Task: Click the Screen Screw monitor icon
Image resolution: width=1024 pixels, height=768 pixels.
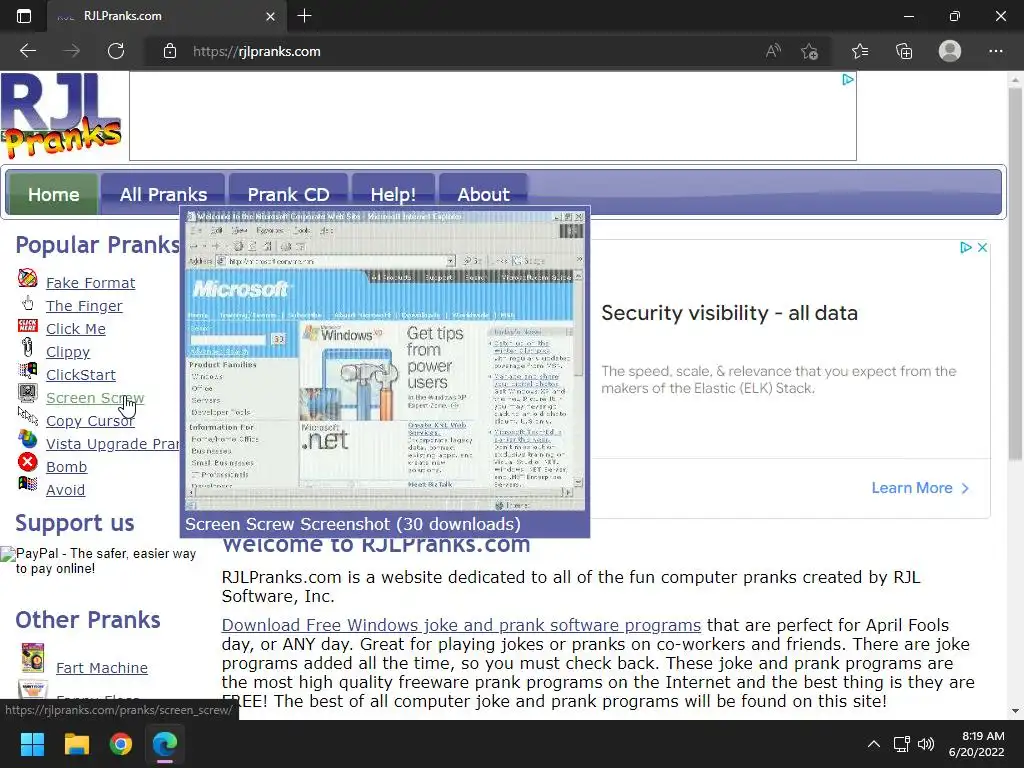Action: coord(27,393)
